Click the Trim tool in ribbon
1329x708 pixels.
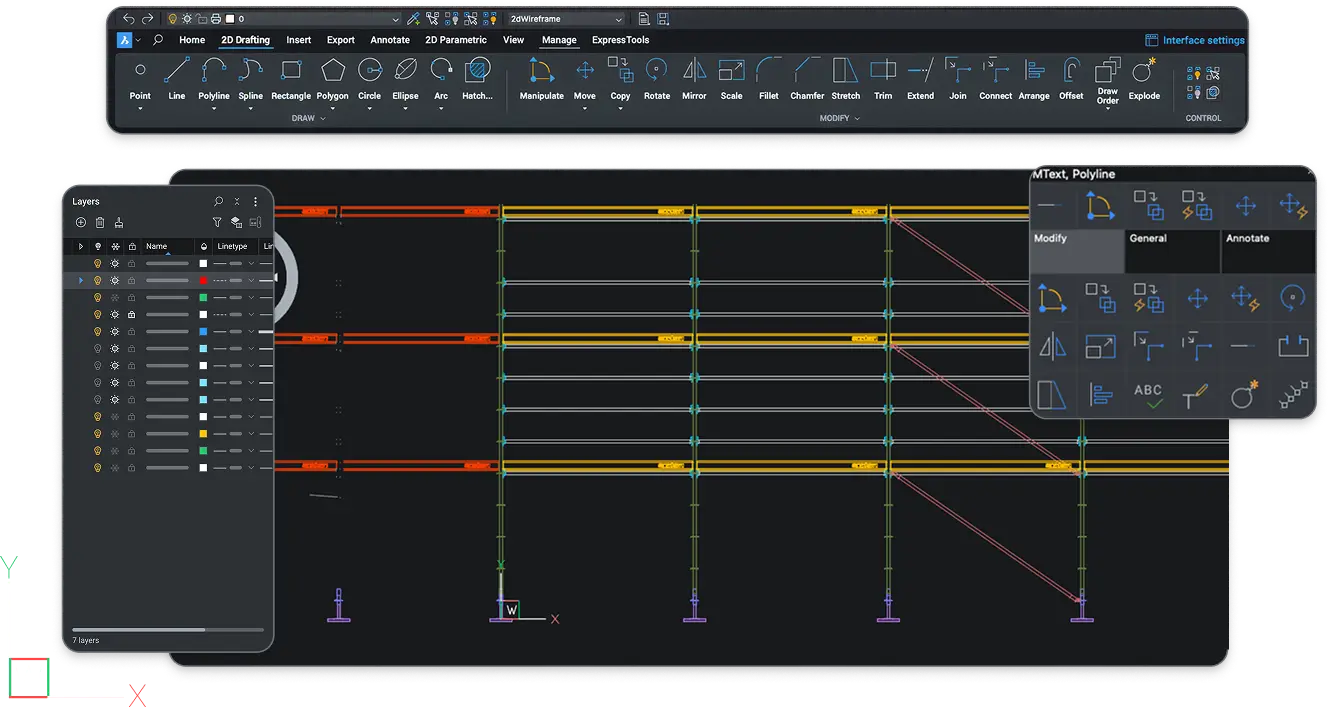point(882,71)
